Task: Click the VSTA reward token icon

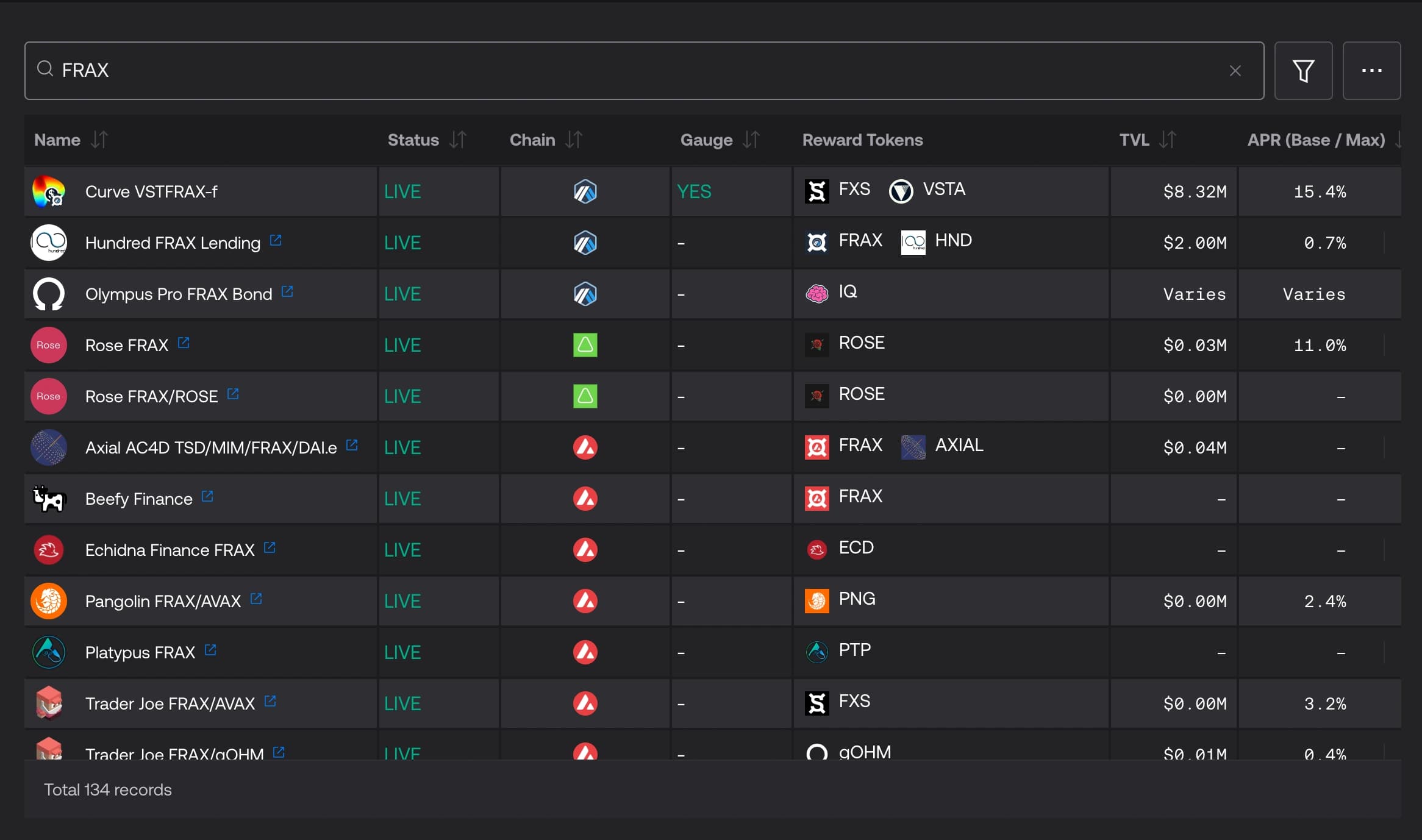Action: (901, 191)
